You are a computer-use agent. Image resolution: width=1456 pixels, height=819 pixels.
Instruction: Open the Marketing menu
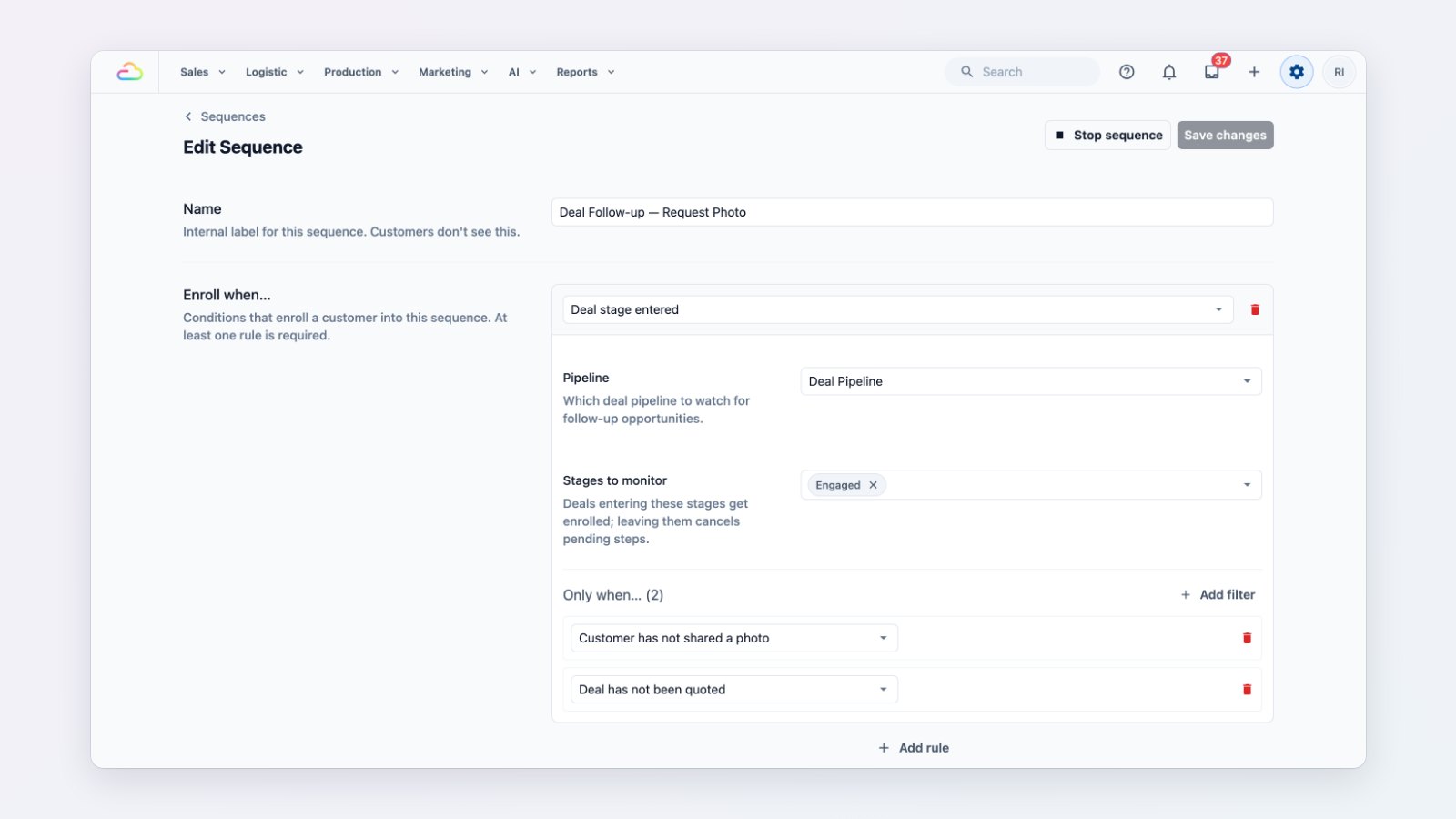tap(453, 72)
